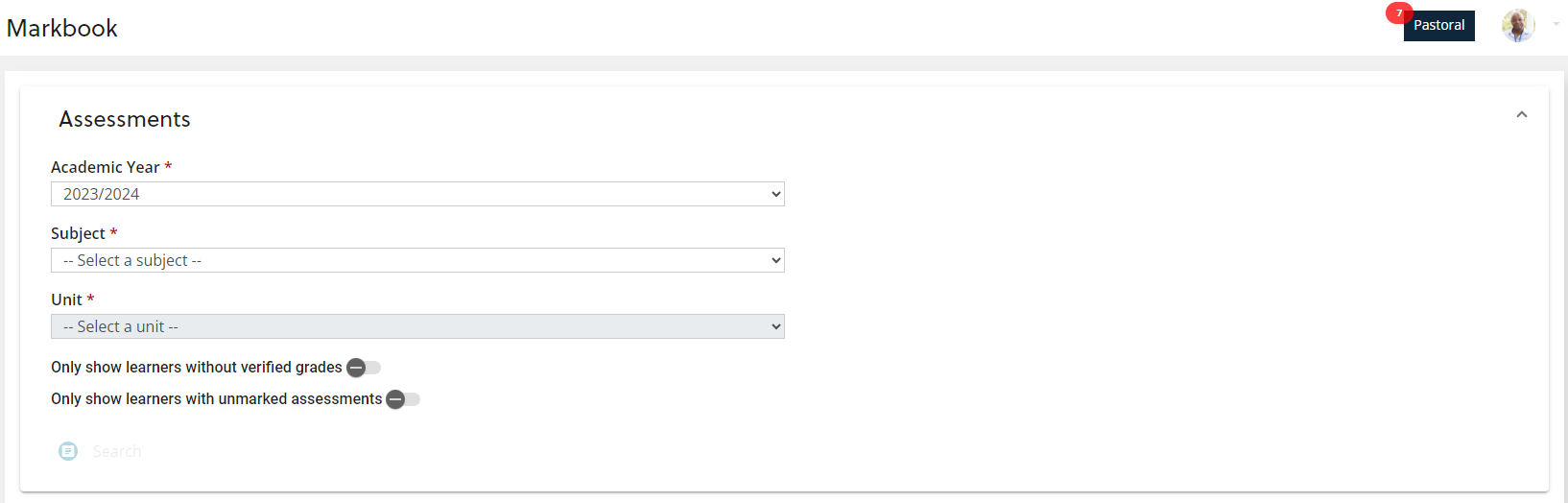This screenshot has width=1568, height=503.
Task: Click the arrow on the Unit select
Action: [x=776, y=326]
